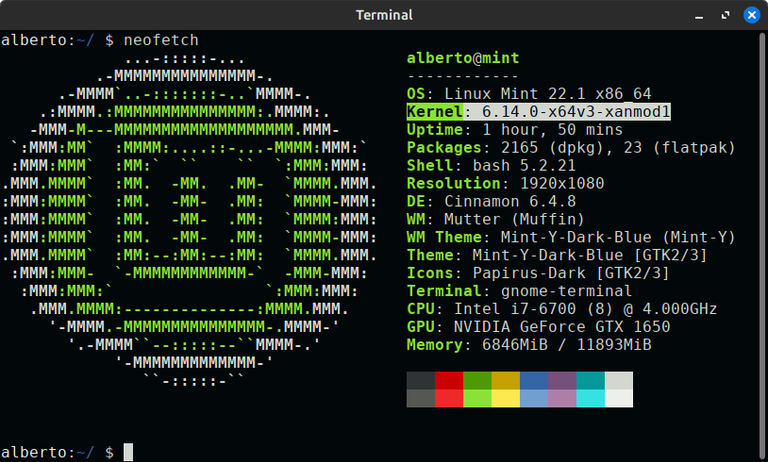Click the 'GPU: NVIDIA GeForce GTX 1650' line
Image resolution: width=768 pixels, height=462 pixels.
tap(538, 327)
